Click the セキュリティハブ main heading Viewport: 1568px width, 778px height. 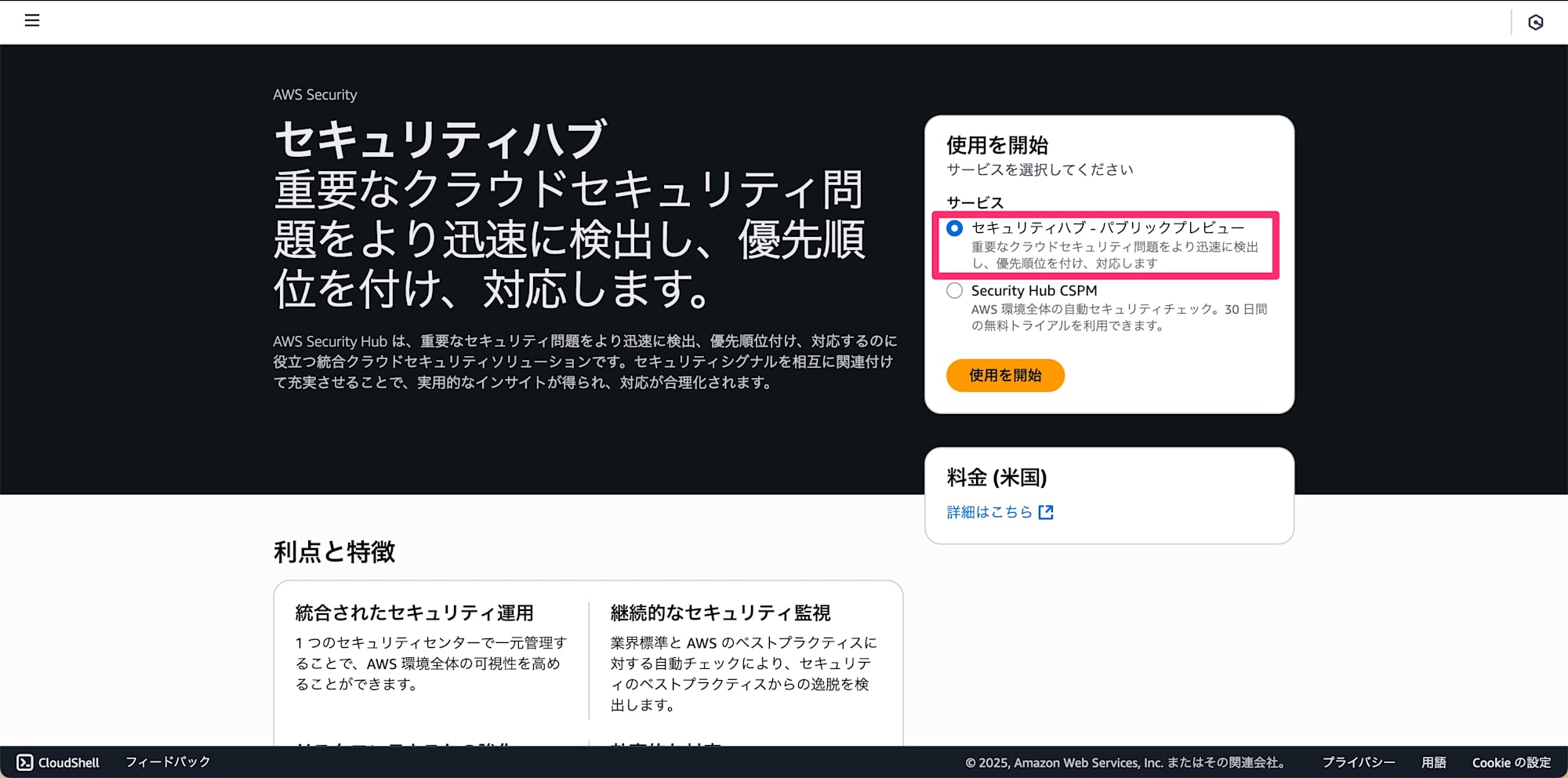tap(440, 140)
